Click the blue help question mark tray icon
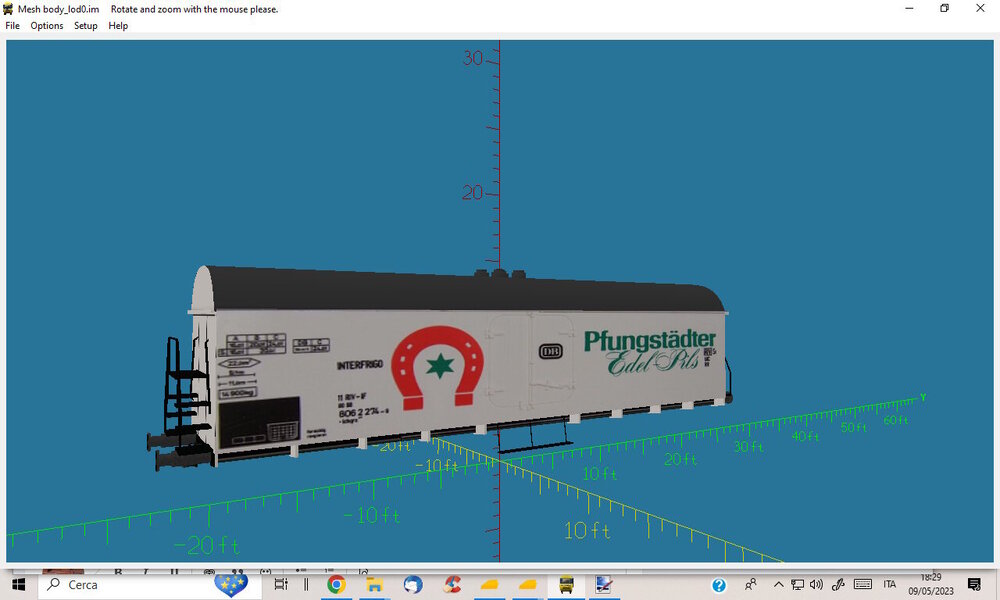 719,585
